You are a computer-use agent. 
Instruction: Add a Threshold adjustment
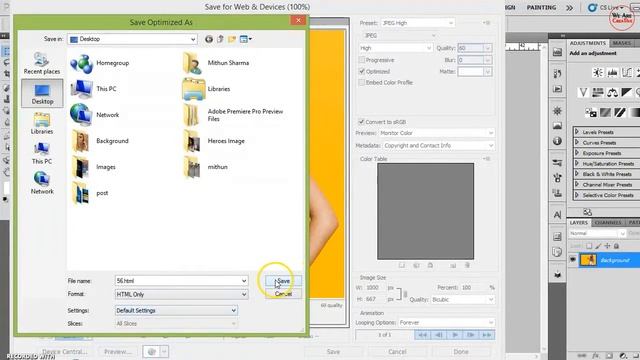point(620,112)
